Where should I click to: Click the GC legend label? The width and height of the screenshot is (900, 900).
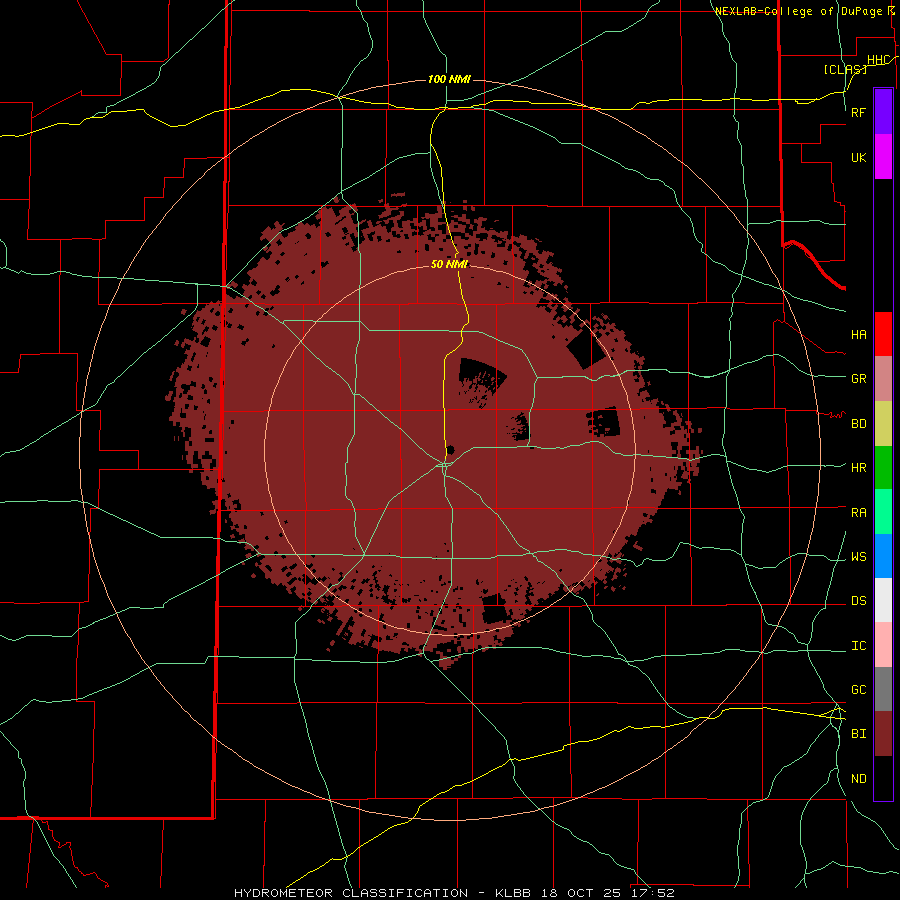coord(858,690)
